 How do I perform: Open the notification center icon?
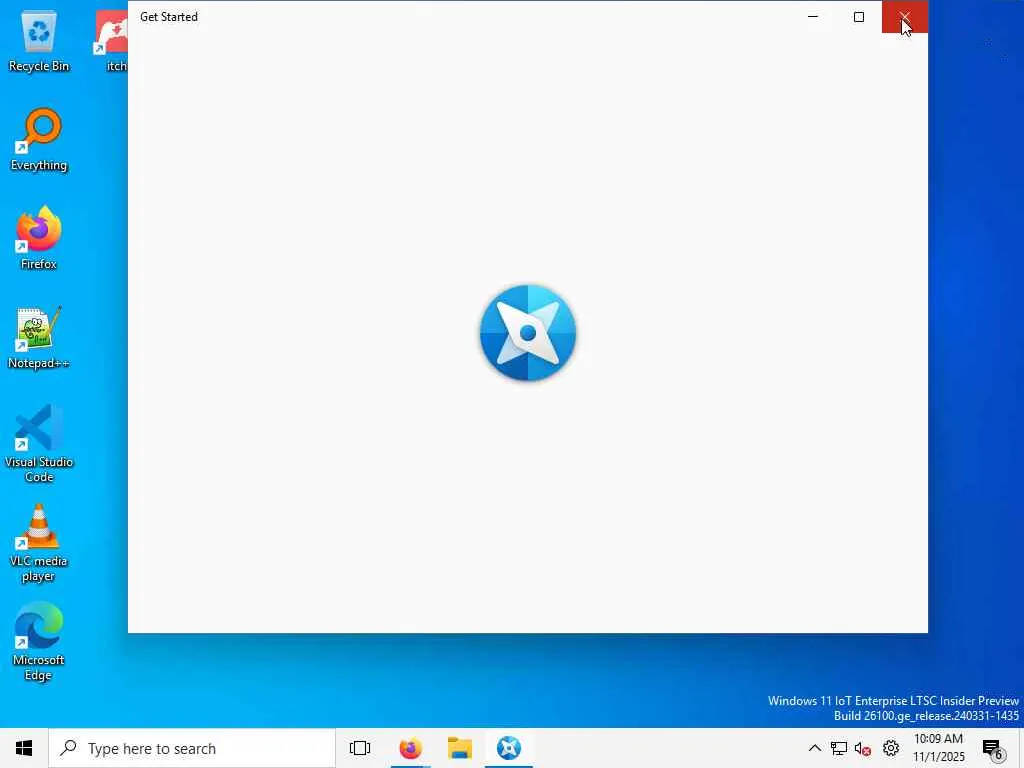993,748
